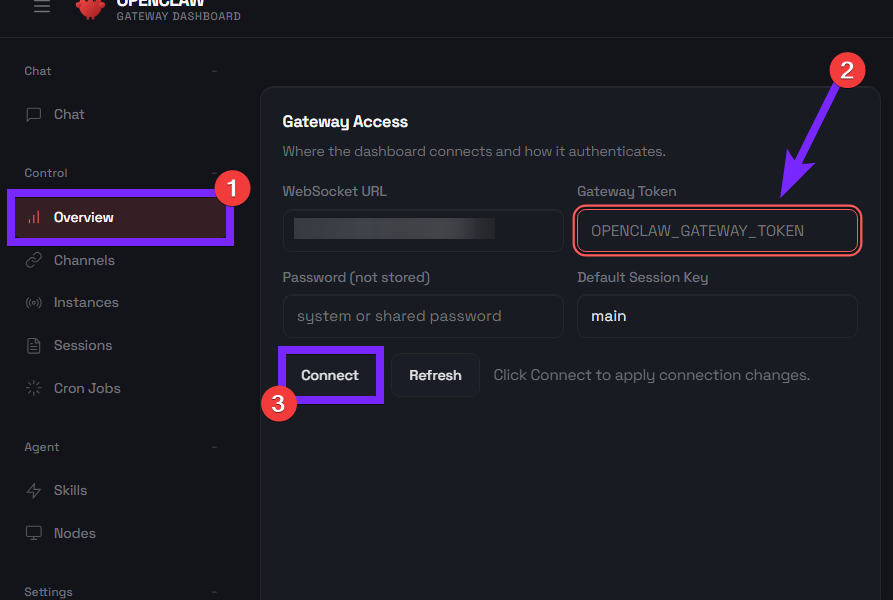
Task: Collapse the Chat sidebar section
Action: click(214, 71)
